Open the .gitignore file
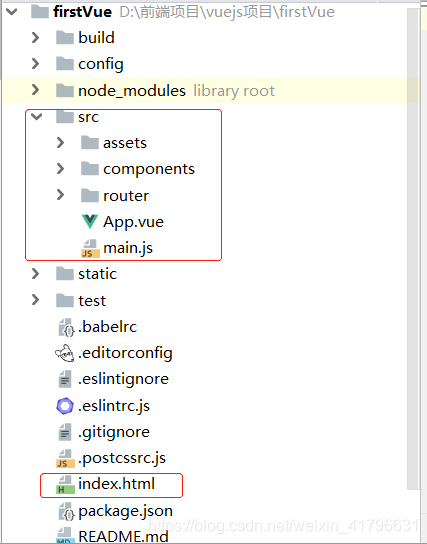427x544 pixels. click(114, 432)
